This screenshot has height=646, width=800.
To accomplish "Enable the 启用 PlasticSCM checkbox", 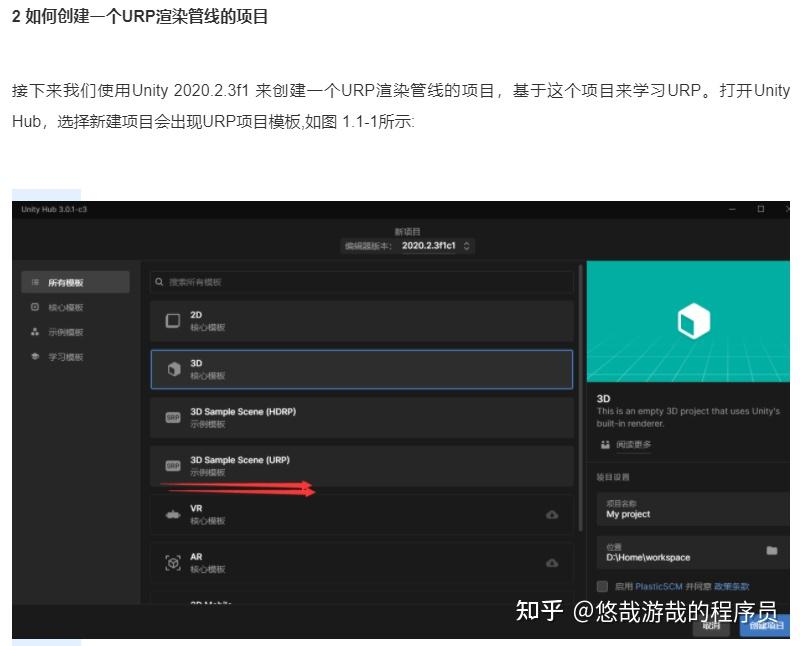I will [x=602, y=587].
